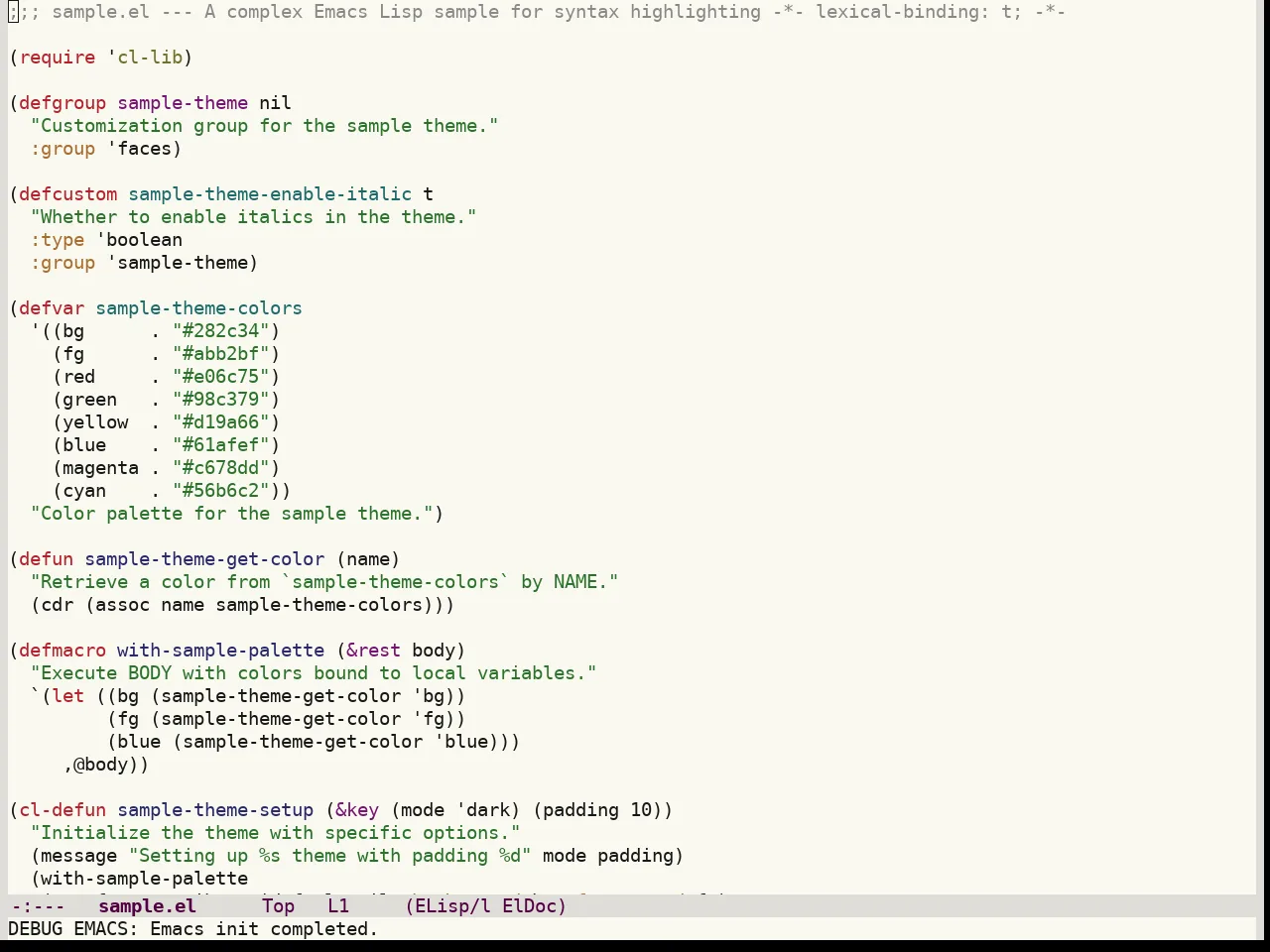Screen dimensions: 1270x952
Task: Click the 'assoc' function call
Action: [123, 605]
